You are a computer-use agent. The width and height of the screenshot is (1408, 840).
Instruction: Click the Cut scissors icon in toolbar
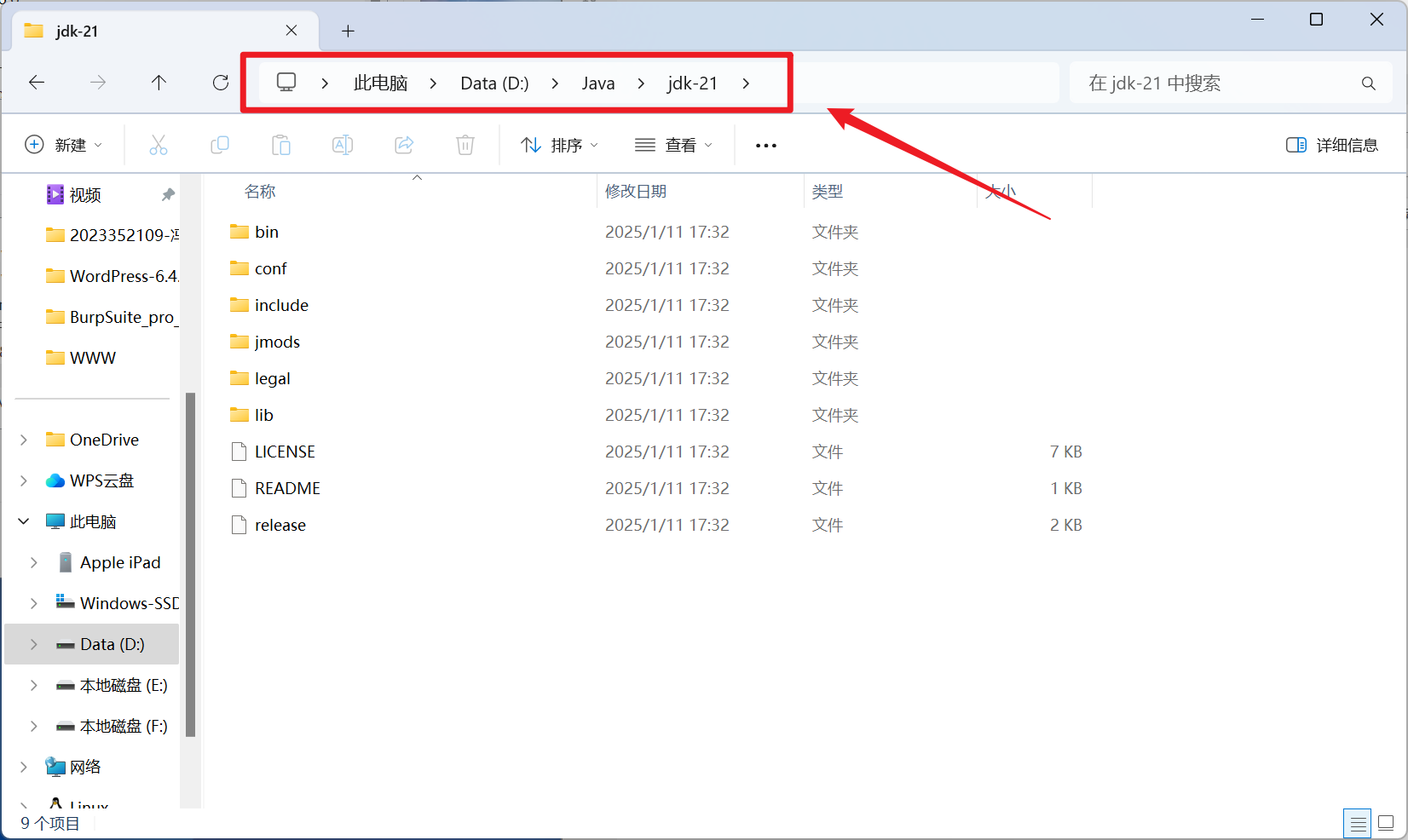click(159, 145)
